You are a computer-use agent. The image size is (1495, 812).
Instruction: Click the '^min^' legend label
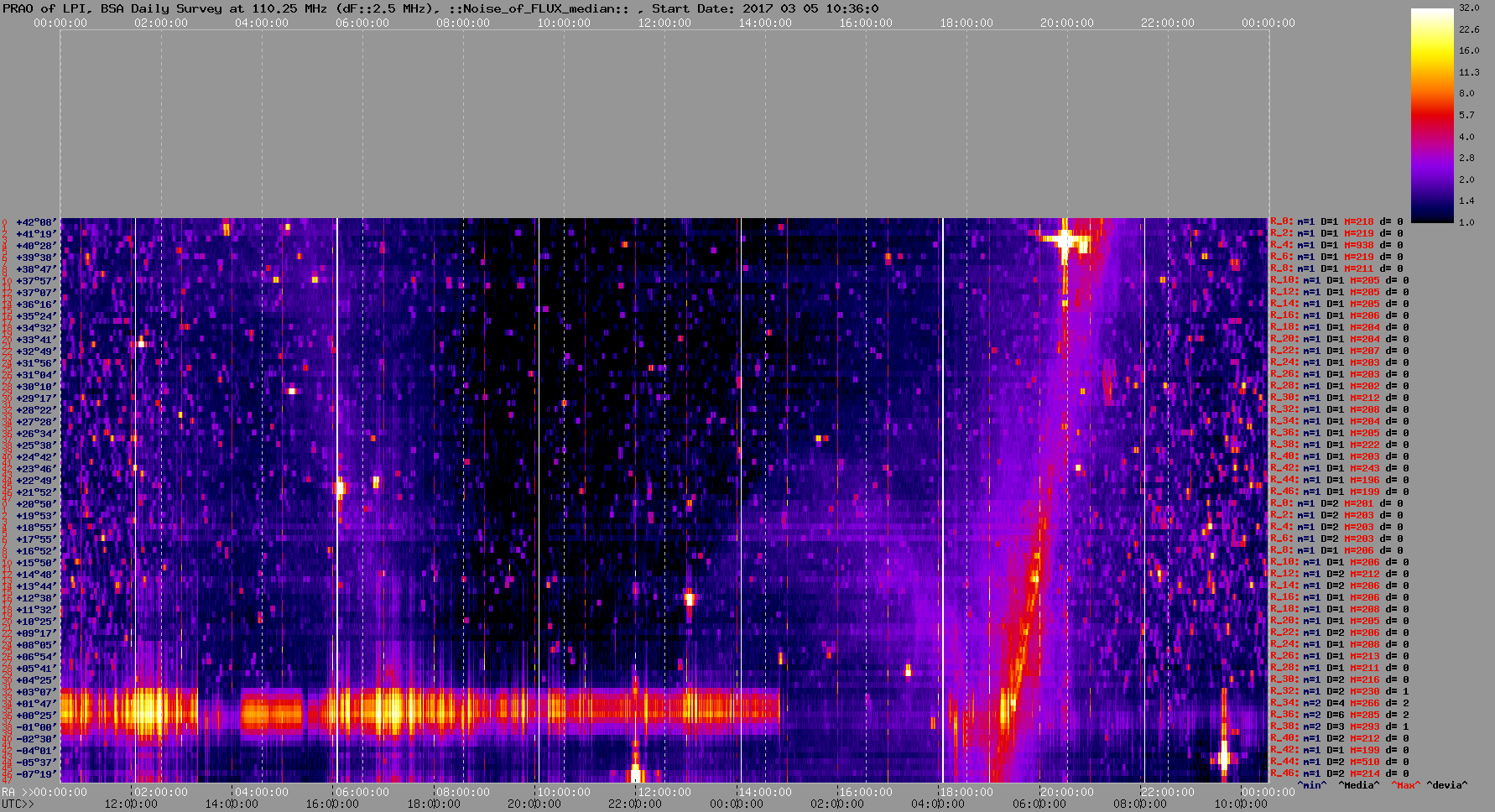pyautogui.click(x=1312, y=785)
